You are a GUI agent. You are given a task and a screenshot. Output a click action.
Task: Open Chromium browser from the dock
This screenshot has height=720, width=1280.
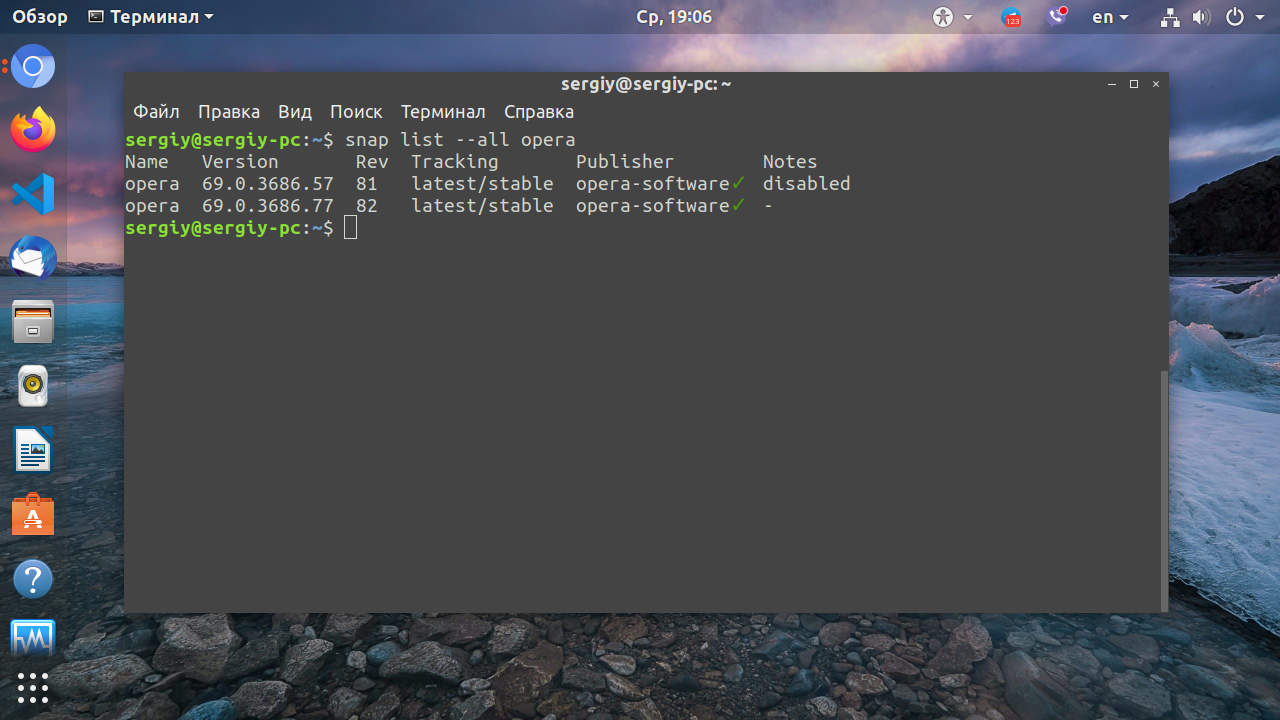pyautogui.click(x=33, y=67)
